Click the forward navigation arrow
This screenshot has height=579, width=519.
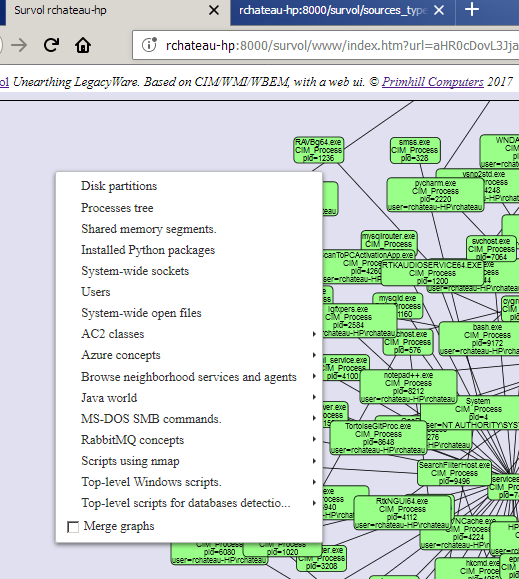[x=19, y=45]
